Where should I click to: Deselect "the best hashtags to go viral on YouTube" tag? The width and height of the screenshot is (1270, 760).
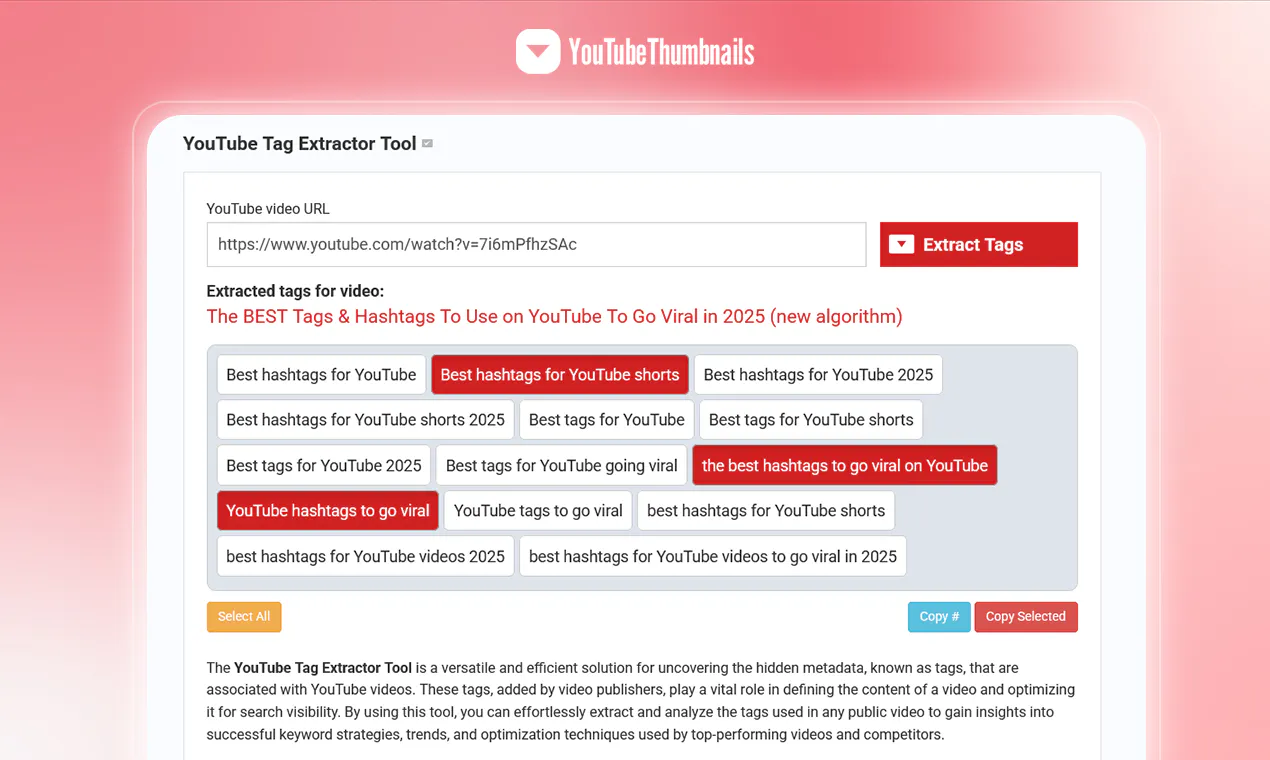pyautogui.click(x=845, y=465)
